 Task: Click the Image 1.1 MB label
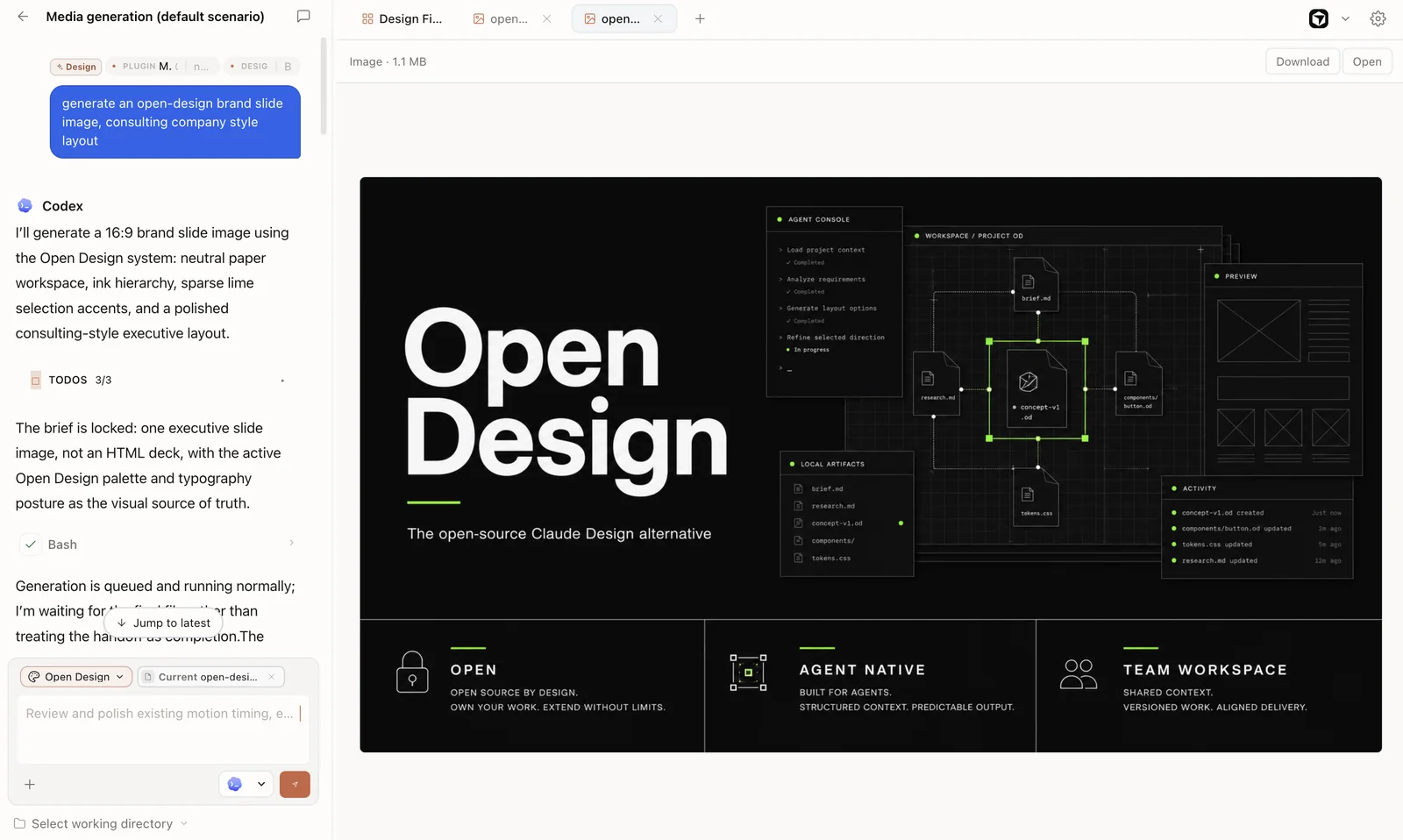click(x=388, y=61)
